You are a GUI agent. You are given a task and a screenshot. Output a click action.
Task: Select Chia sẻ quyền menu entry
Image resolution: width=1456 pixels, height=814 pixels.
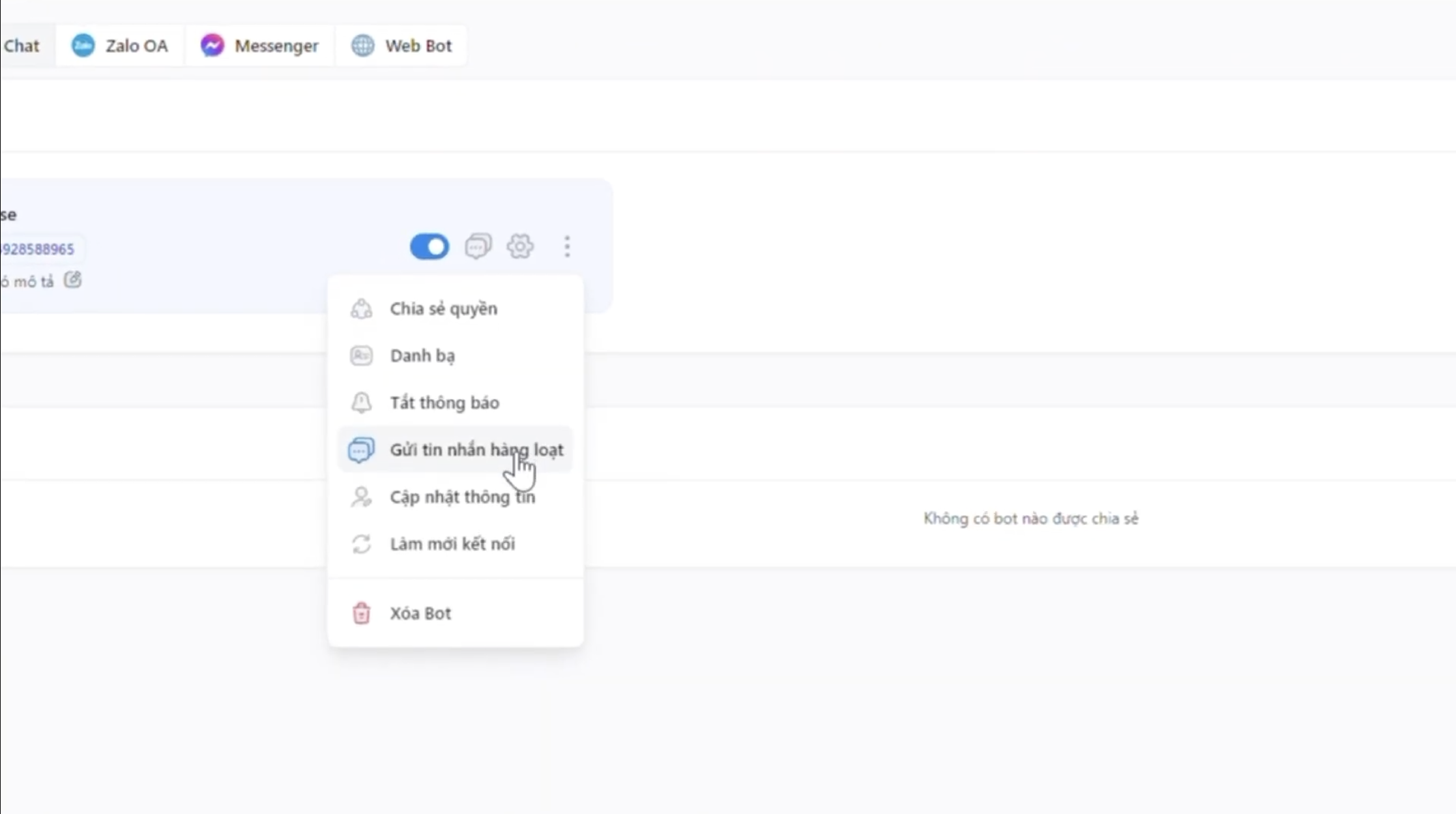click(455, 308)
